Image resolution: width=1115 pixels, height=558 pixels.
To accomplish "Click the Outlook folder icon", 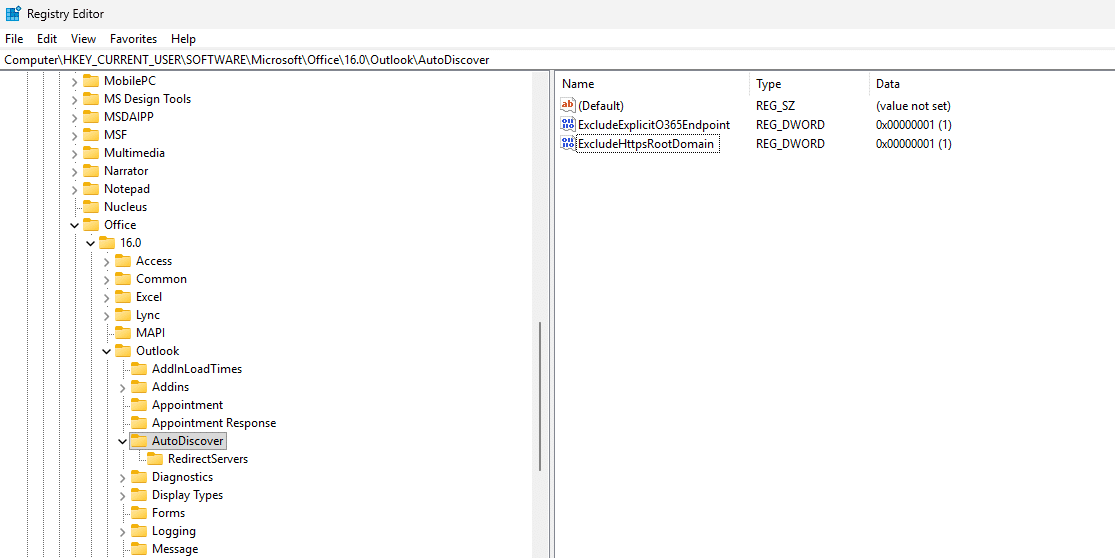I will [122, 351].
